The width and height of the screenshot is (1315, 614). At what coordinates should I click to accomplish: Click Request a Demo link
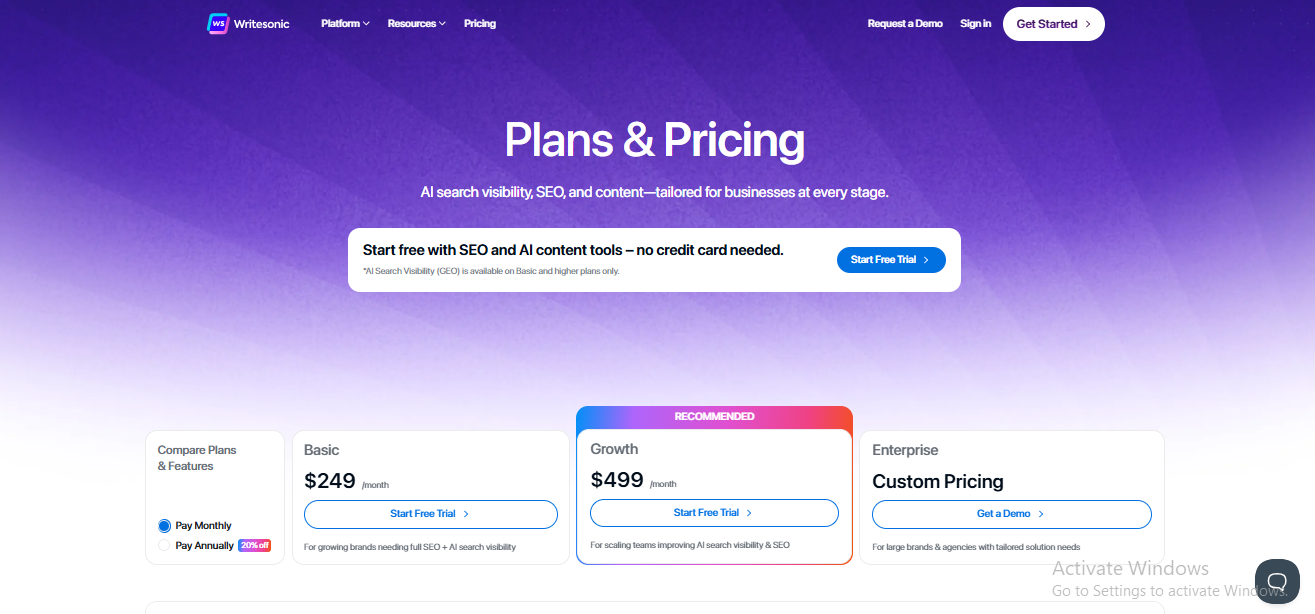(905, 23)
